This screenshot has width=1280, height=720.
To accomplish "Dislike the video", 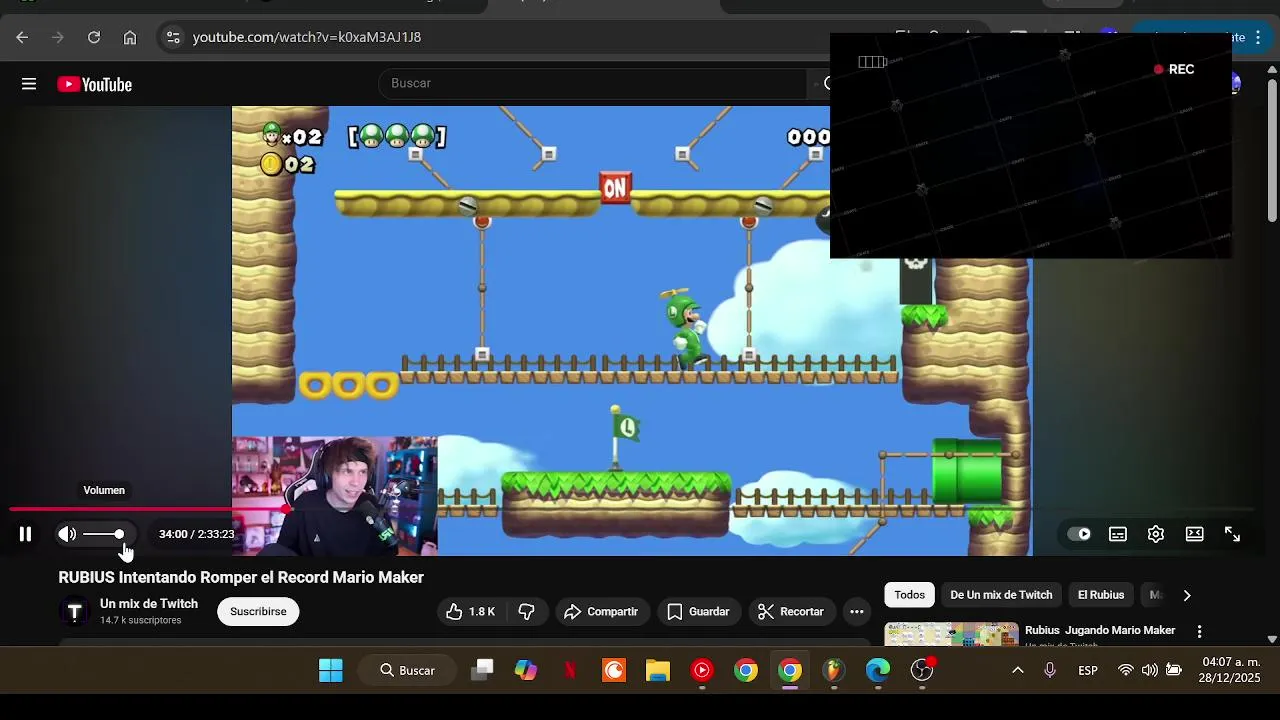I will point(527,611).
